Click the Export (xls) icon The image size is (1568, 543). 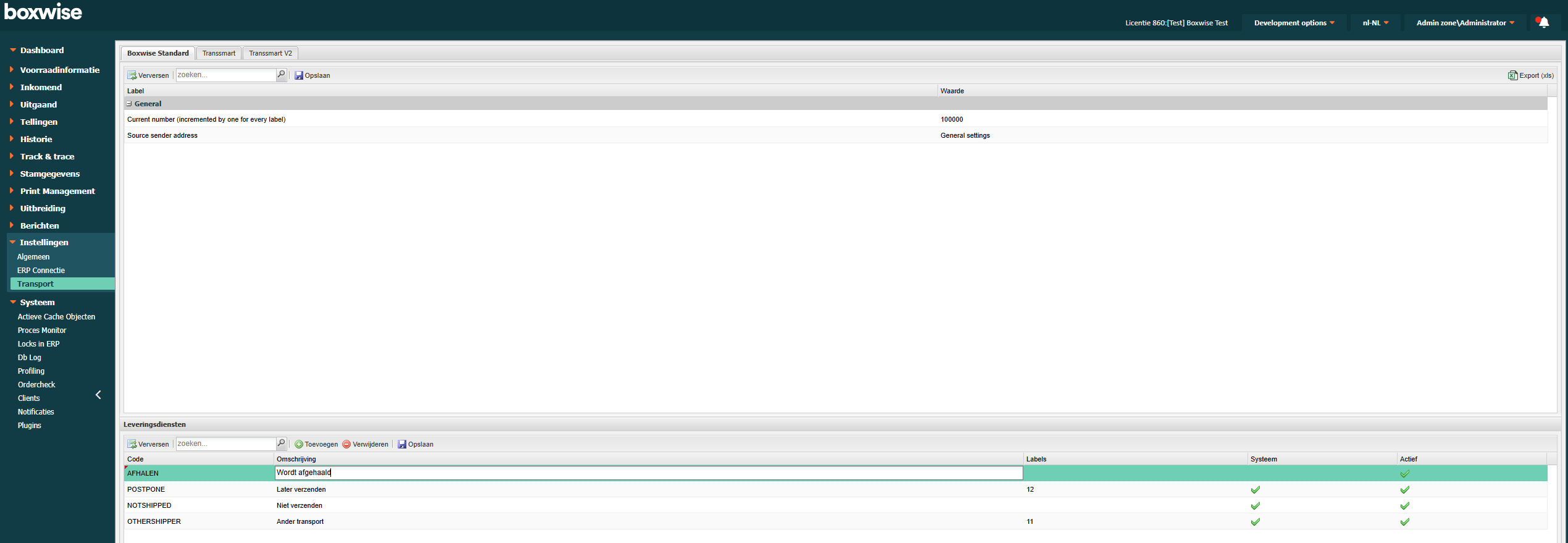click(1512, 75)
